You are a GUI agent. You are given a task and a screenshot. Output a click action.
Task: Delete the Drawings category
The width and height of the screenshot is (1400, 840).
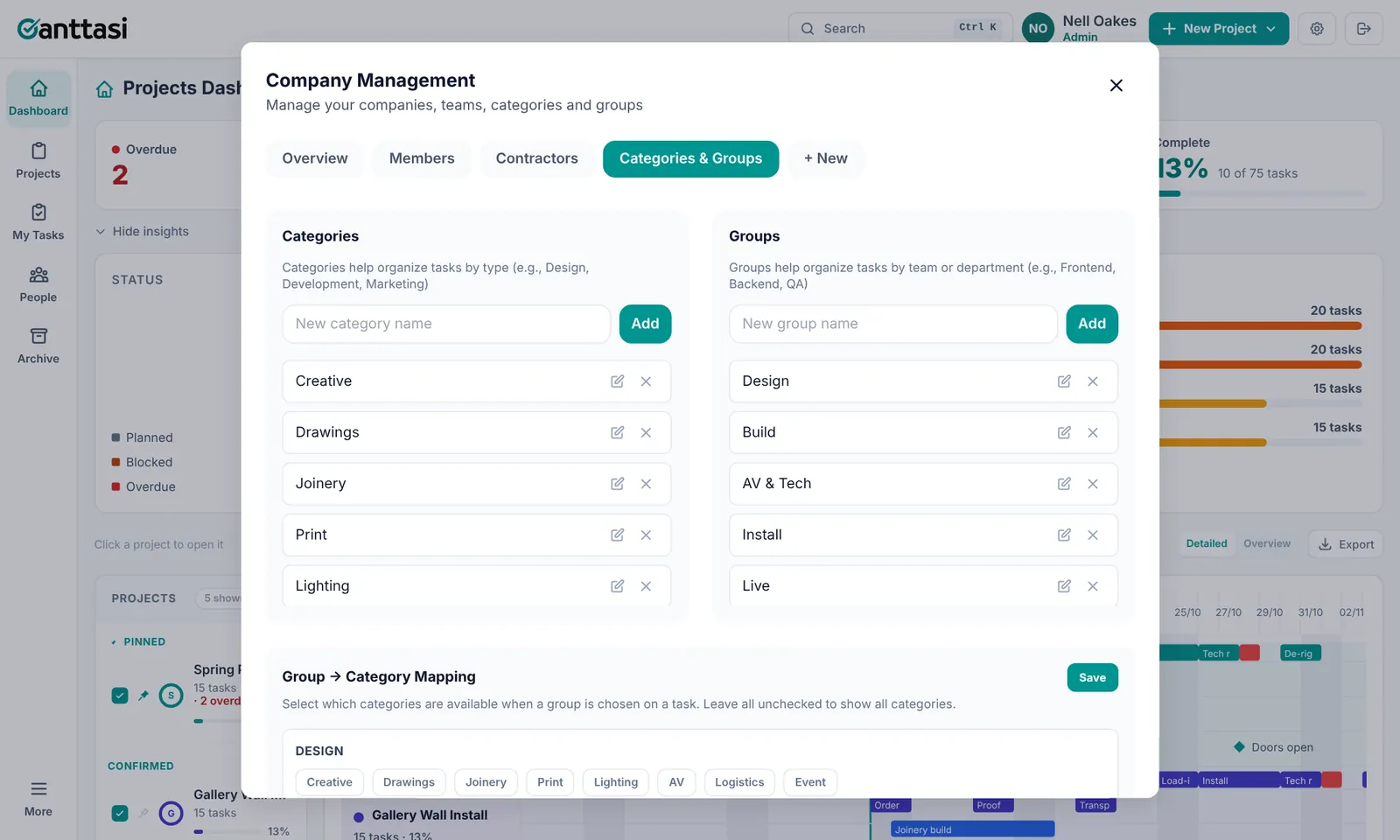tap(646, 432)
